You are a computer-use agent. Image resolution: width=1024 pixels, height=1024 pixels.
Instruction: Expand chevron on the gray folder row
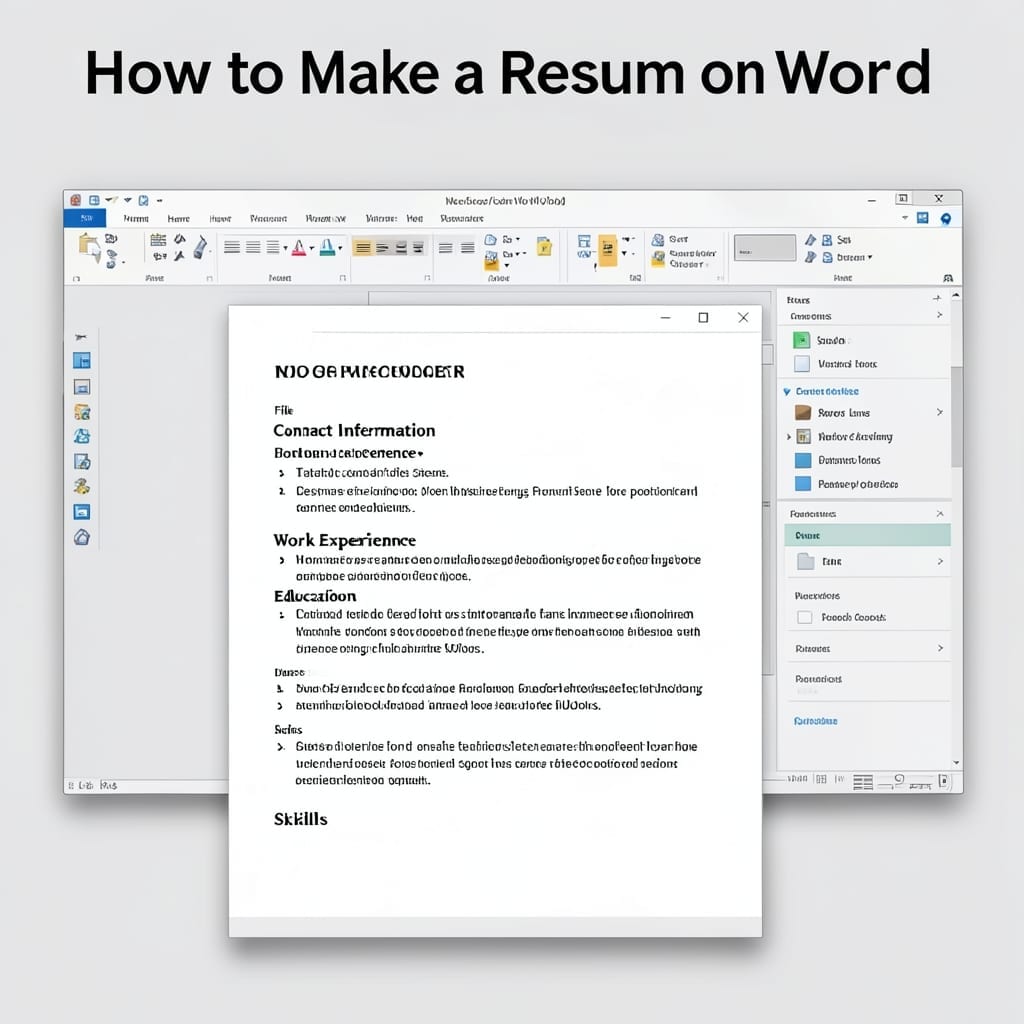point(940,562)
